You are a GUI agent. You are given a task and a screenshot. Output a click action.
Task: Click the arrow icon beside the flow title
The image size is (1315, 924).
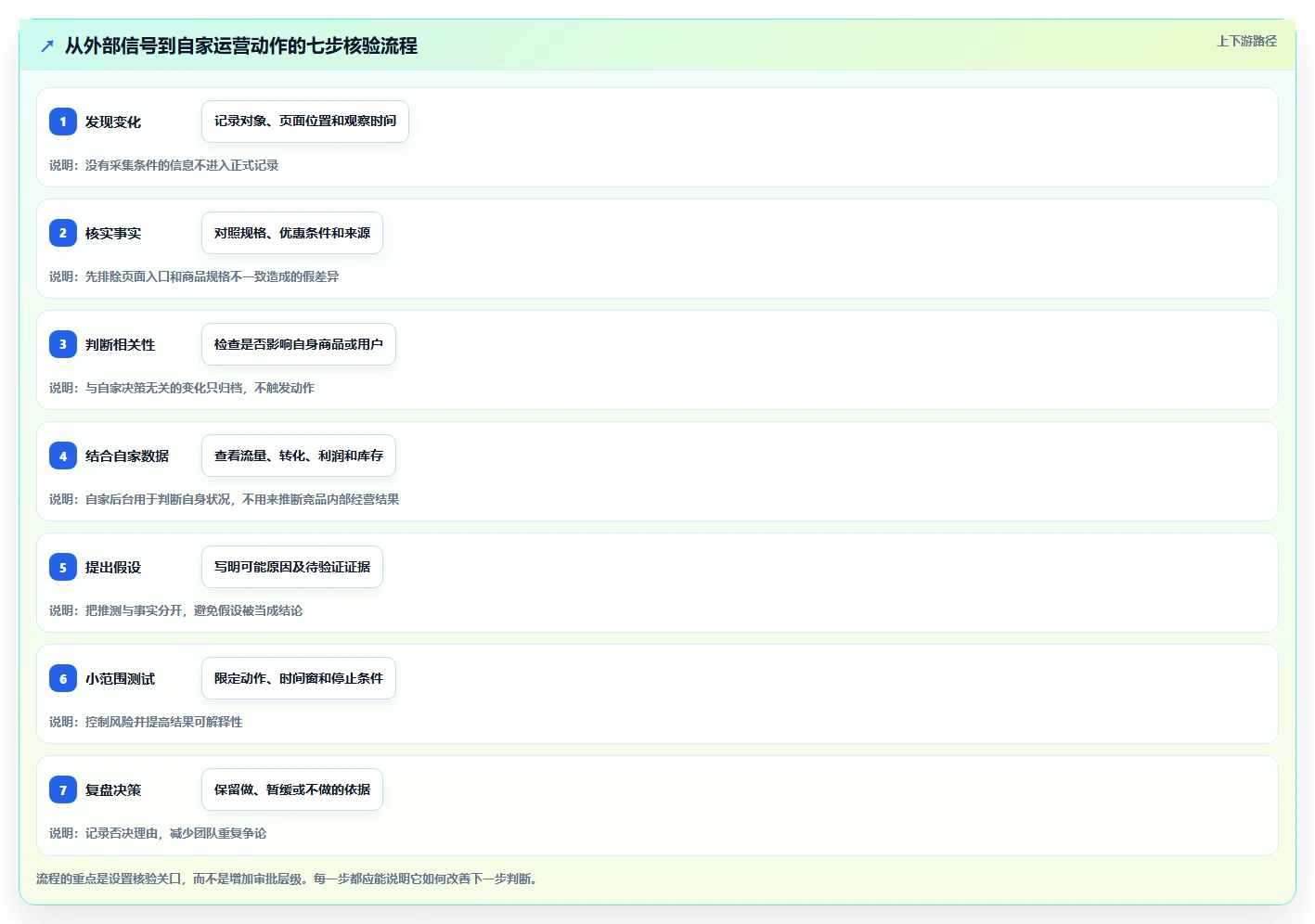pos(47,45)
